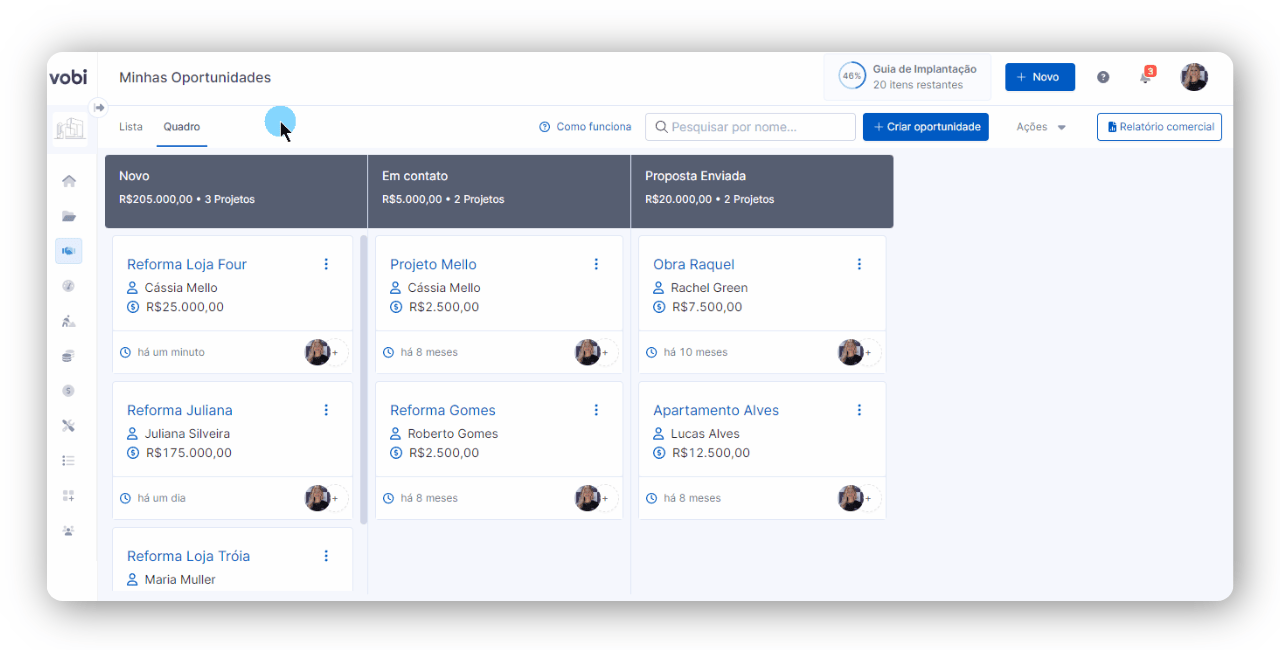This screenshot has height=650, width=1280.
Task: Open options menu for Projeto Mello
Action: coord(596,264)
